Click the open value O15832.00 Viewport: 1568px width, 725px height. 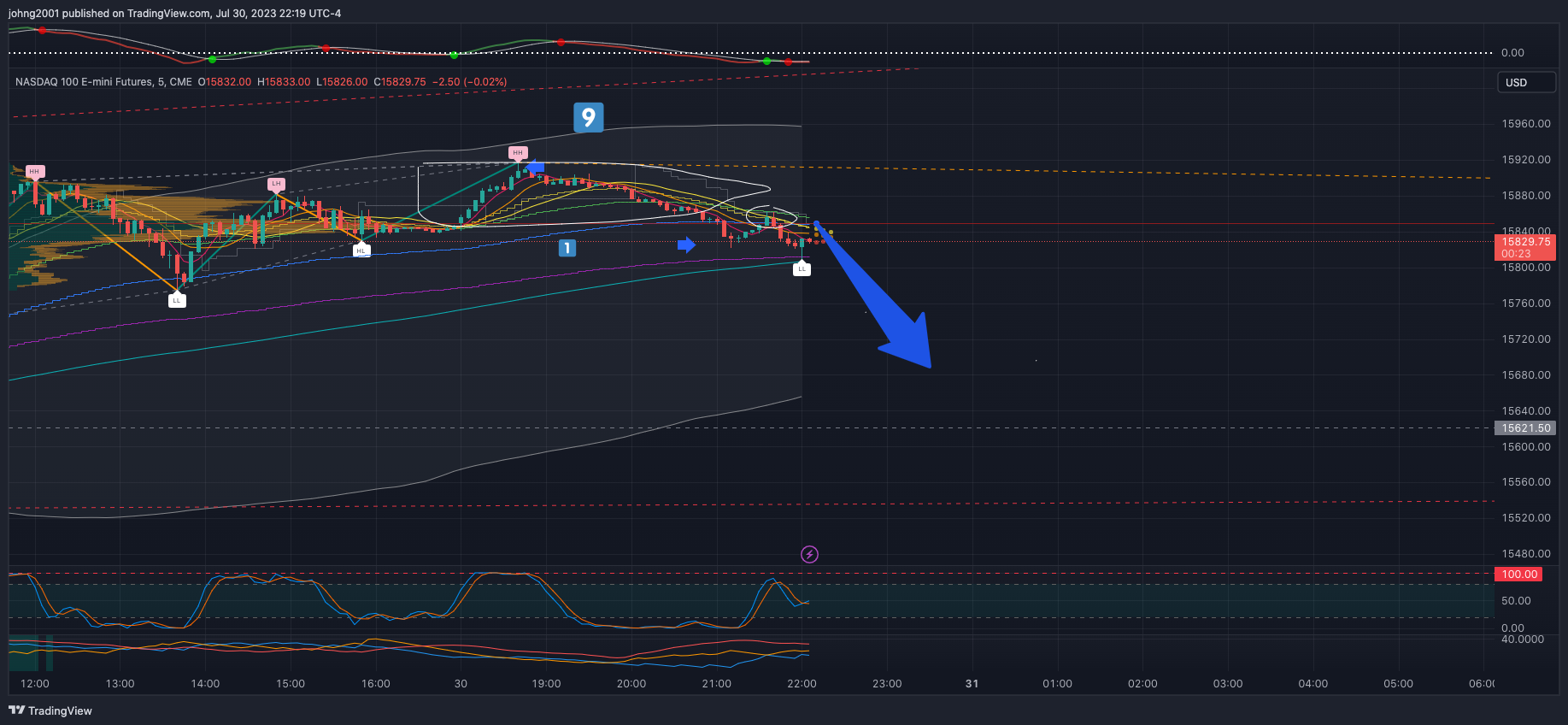click(225, 82)
